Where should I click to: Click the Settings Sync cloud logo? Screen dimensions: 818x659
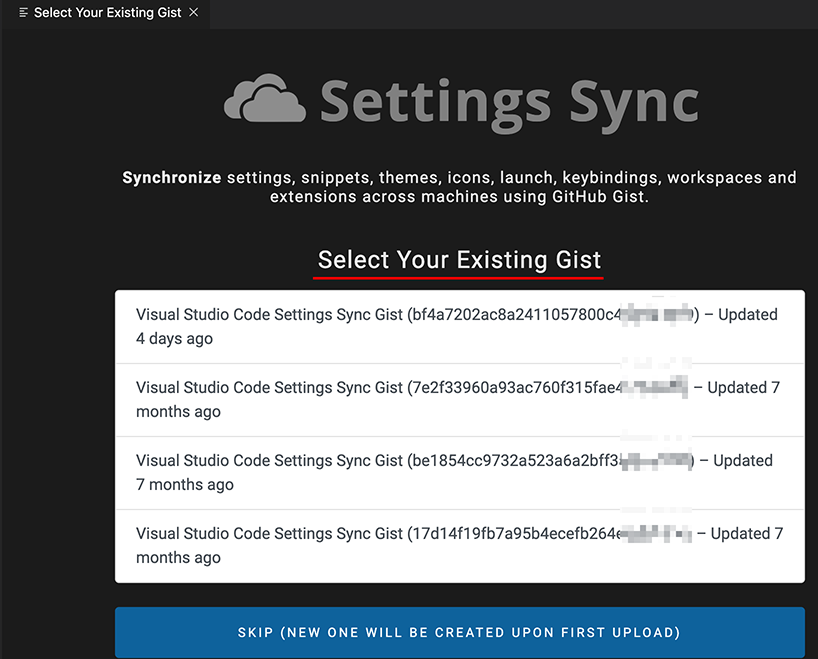click(264, 99)
